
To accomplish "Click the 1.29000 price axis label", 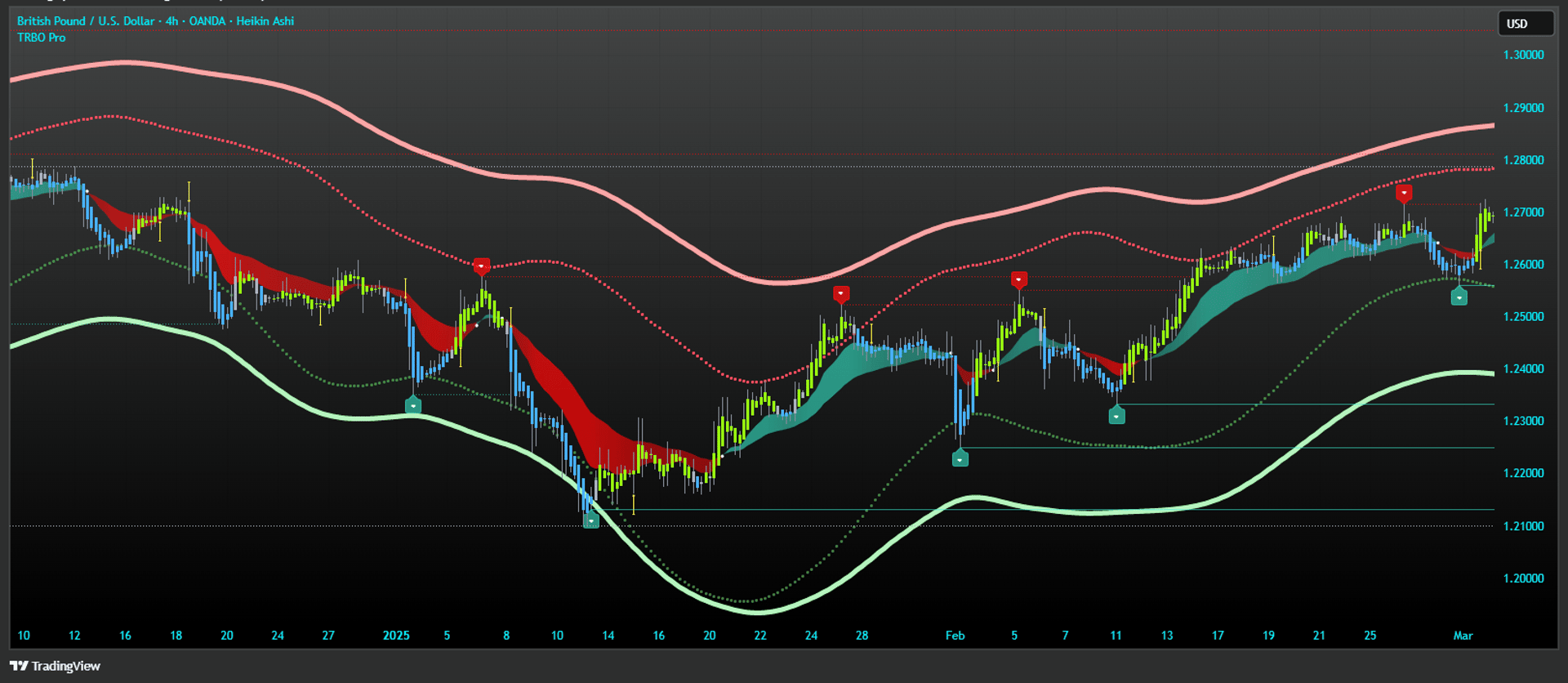I will point(1524,108).
